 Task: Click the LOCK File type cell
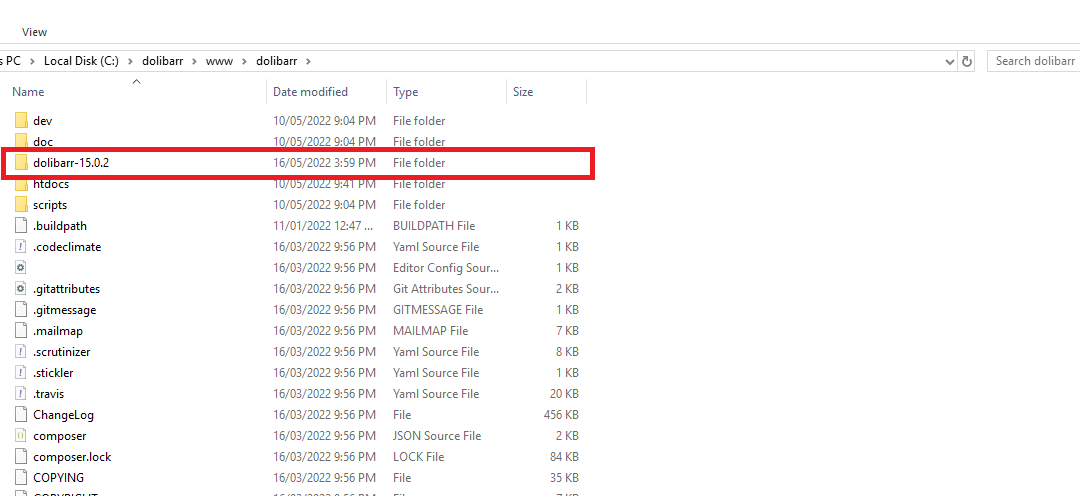[x=420, y=457]
